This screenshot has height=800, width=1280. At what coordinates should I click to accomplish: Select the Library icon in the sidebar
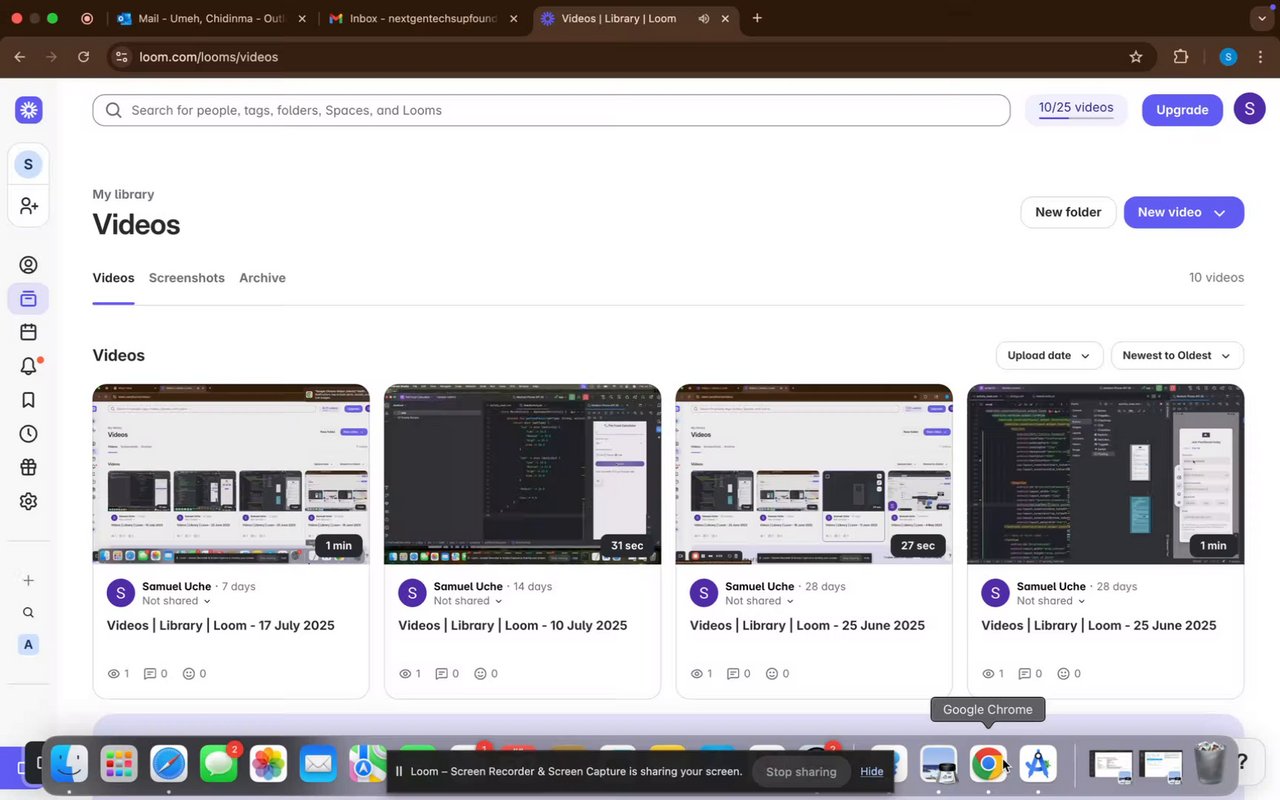click(28, 298)
